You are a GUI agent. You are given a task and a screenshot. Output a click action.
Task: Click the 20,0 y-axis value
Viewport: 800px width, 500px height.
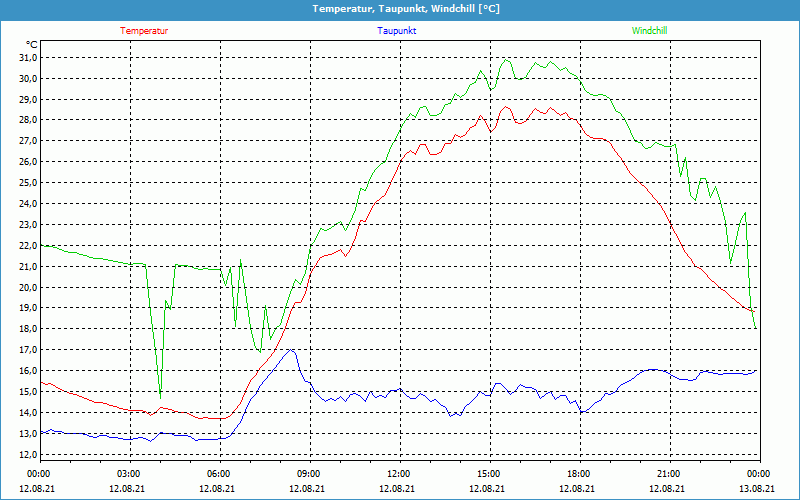coord(29,287)
